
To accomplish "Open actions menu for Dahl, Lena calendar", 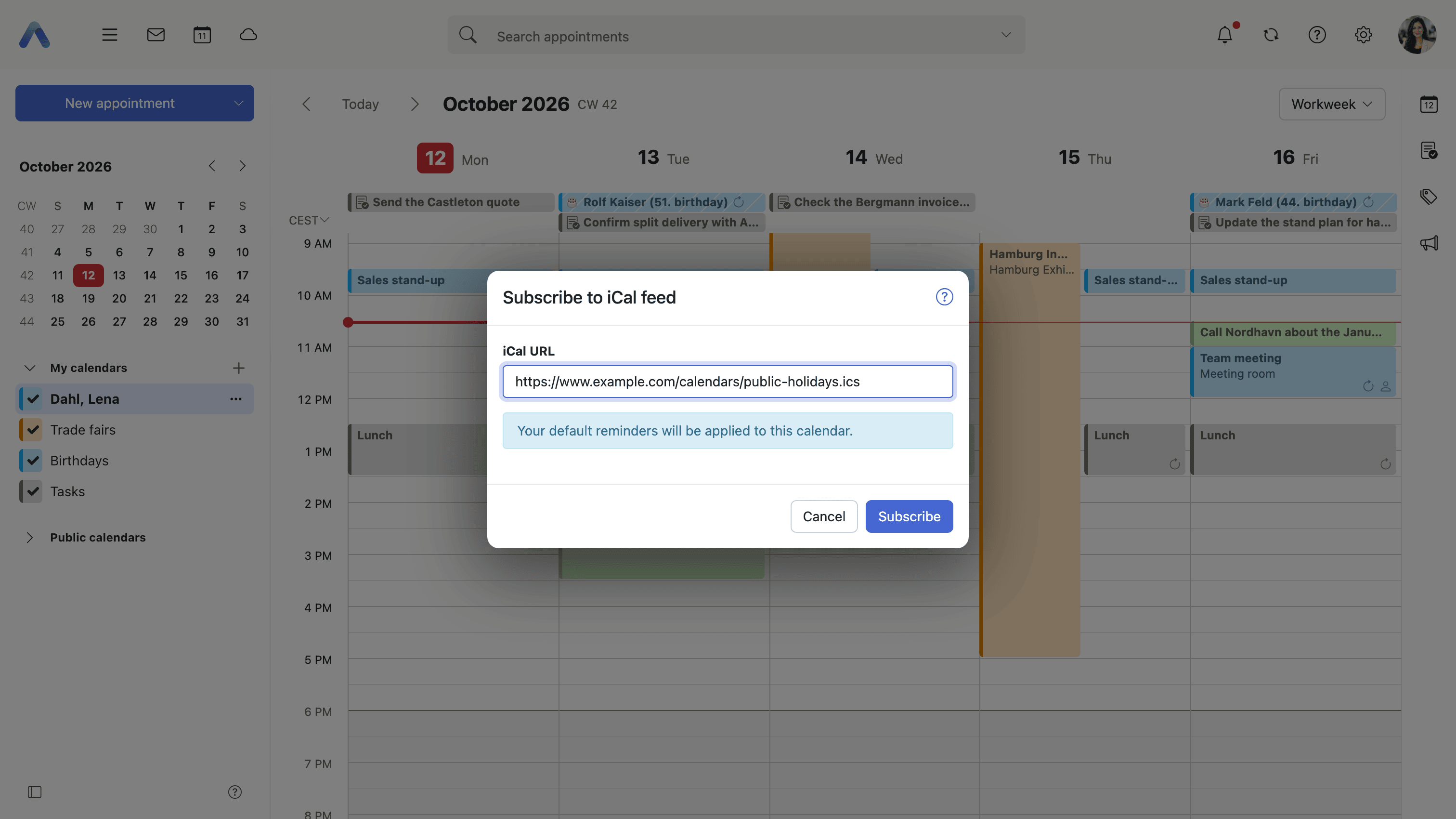I will [236, 399].
